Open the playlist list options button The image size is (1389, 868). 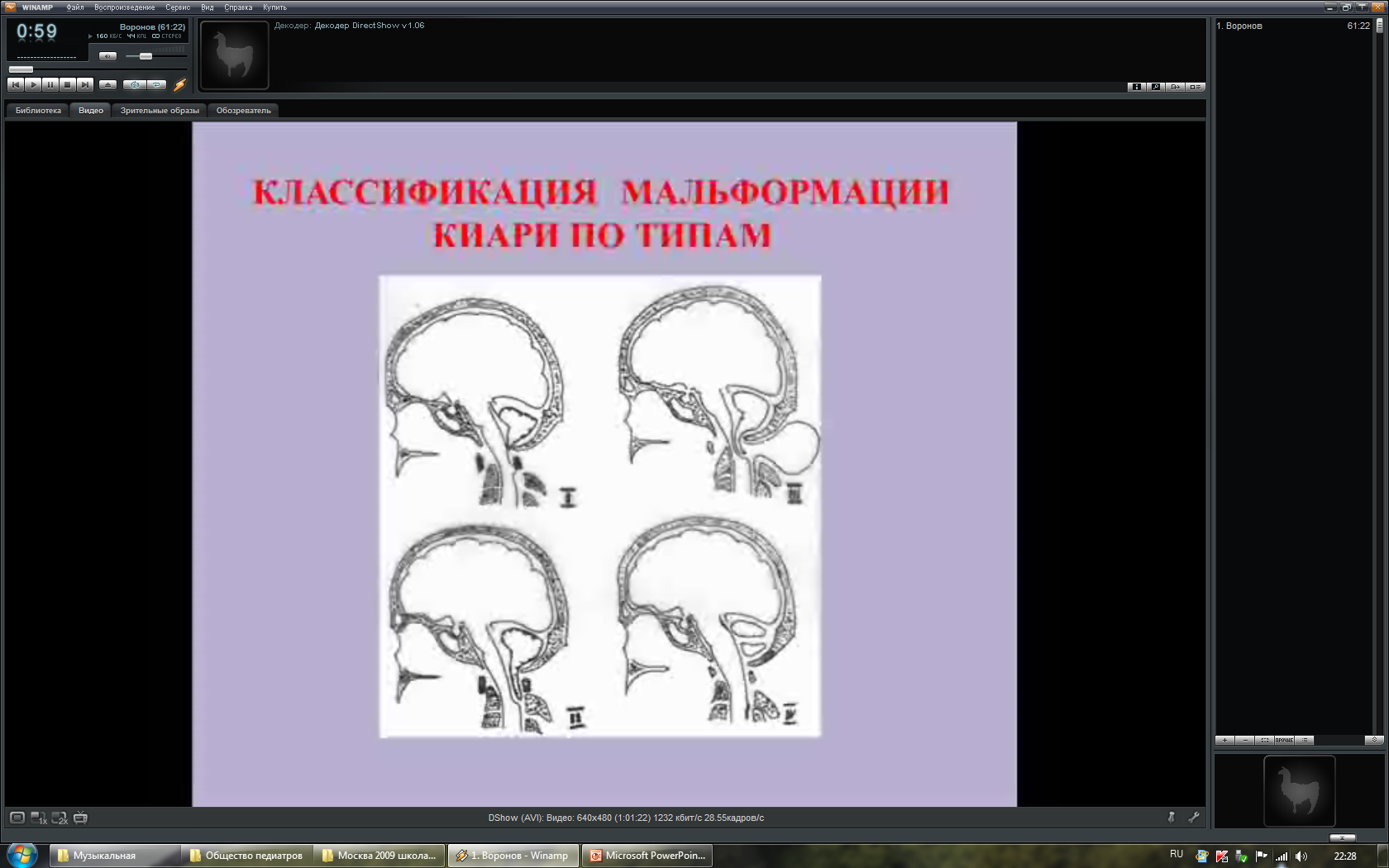(1305, 741)
